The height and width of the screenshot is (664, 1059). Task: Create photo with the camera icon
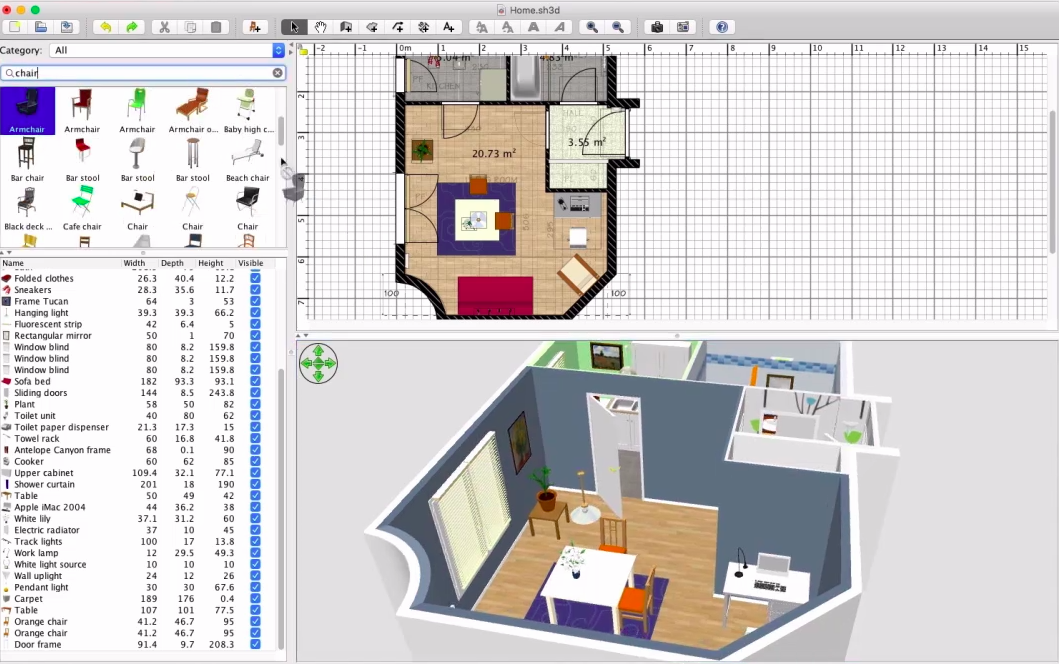pyautogui.click(x=656, y=27)
